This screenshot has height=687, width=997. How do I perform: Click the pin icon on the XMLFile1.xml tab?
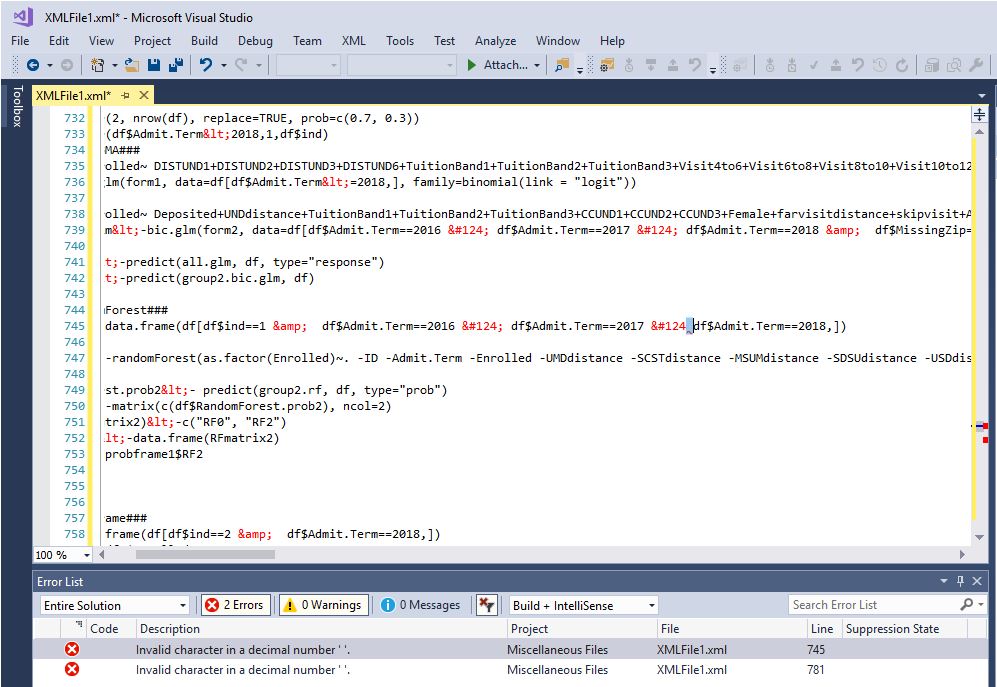pyautogui.click(x=125, y=95)
